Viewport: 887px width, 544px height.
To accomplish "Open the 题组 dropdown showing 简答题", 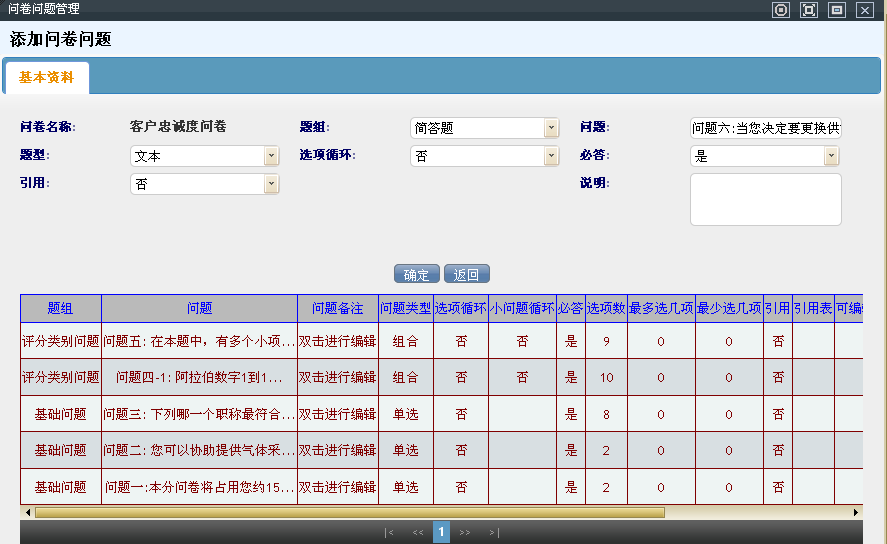I will tap(551, 128).
